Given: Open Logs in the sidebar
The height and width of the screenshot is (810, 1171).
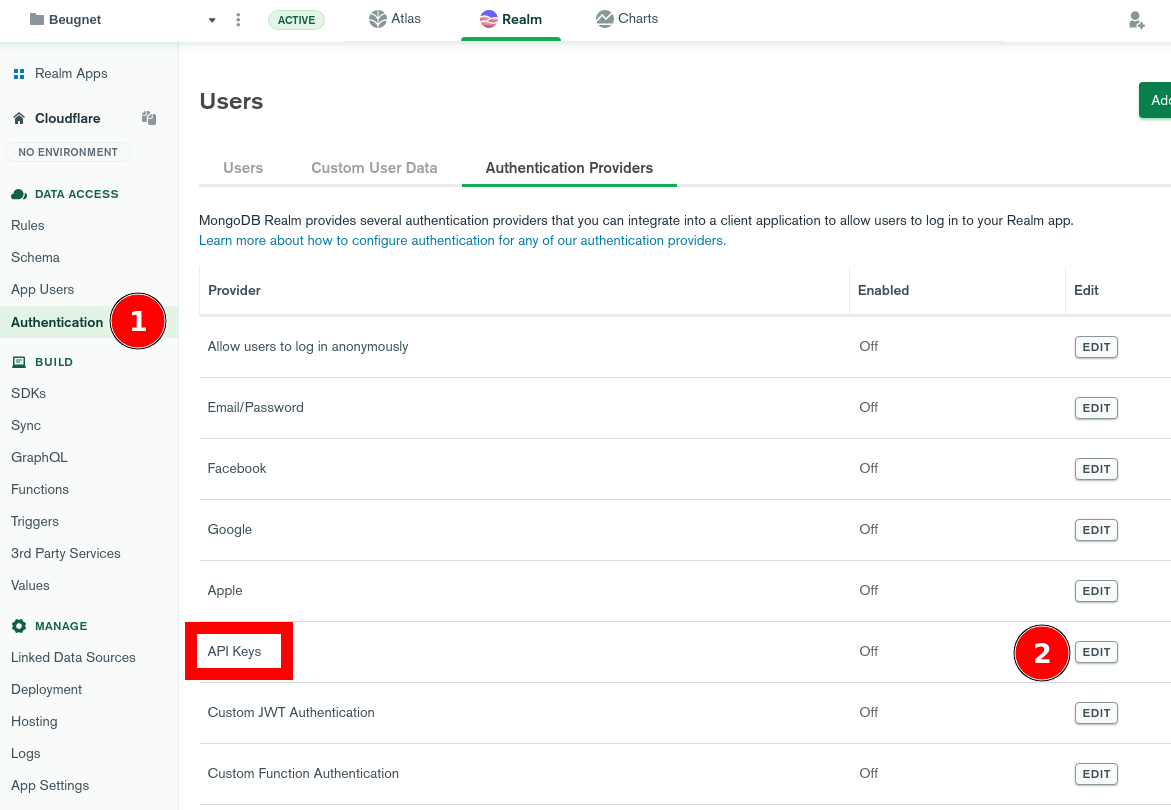Looking at the screenshot, I should pos(25,754).
